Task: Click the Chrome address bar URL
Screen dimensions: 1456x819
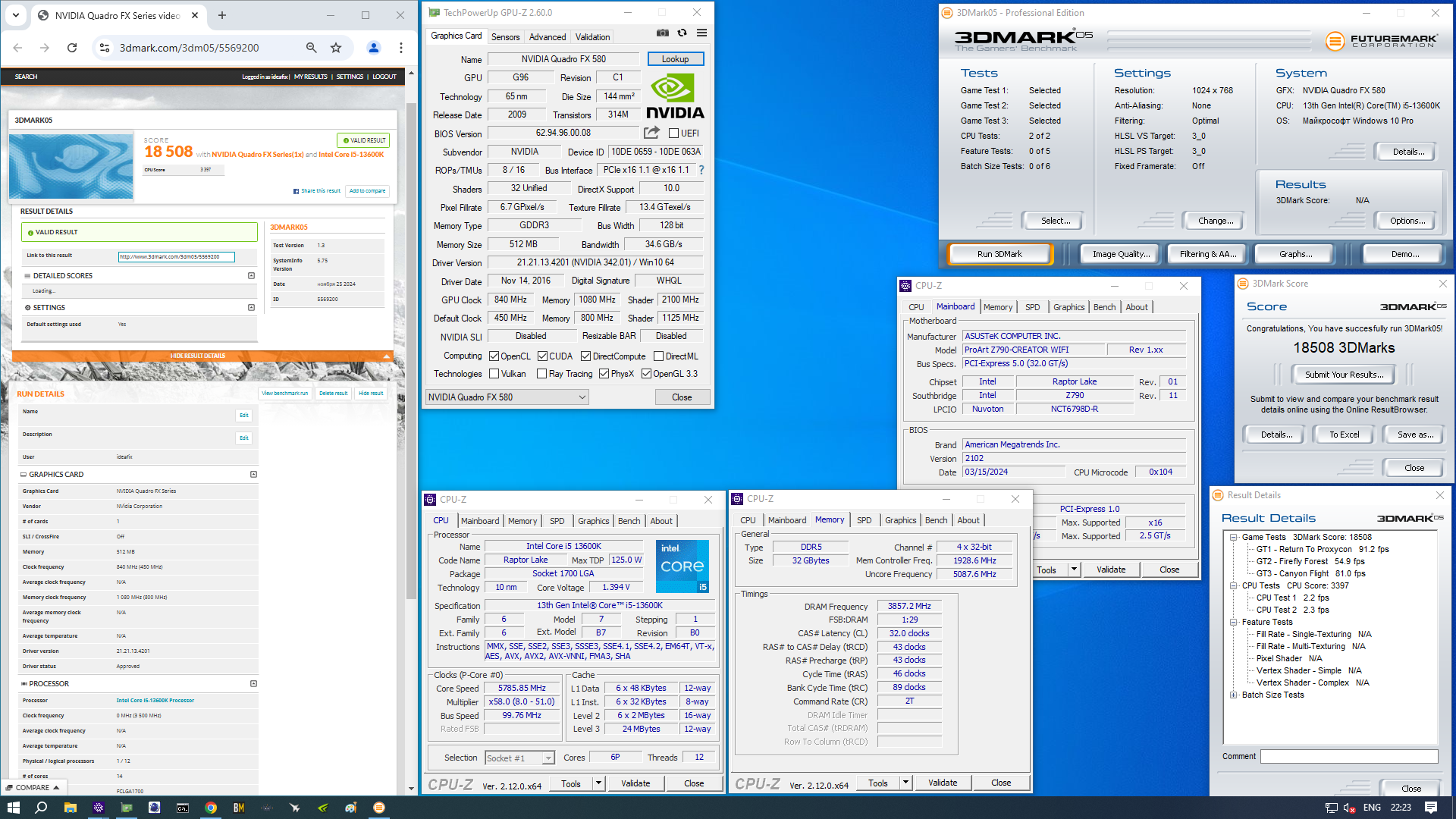Action: (x=190, y=48)
